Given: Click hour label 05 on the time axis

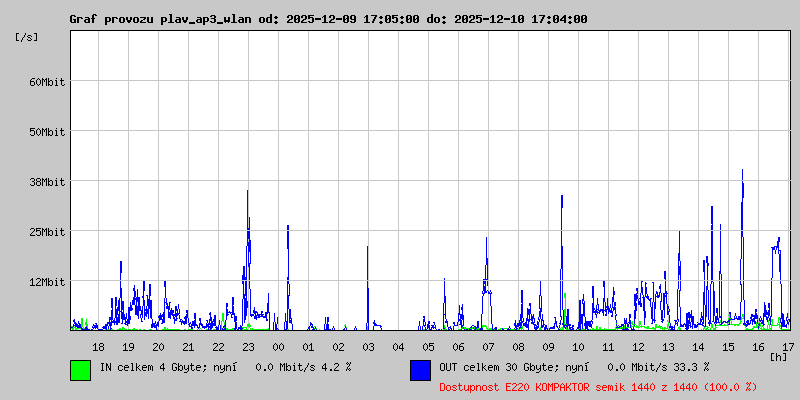Looking at the screenshot, I should click(429, 347).
